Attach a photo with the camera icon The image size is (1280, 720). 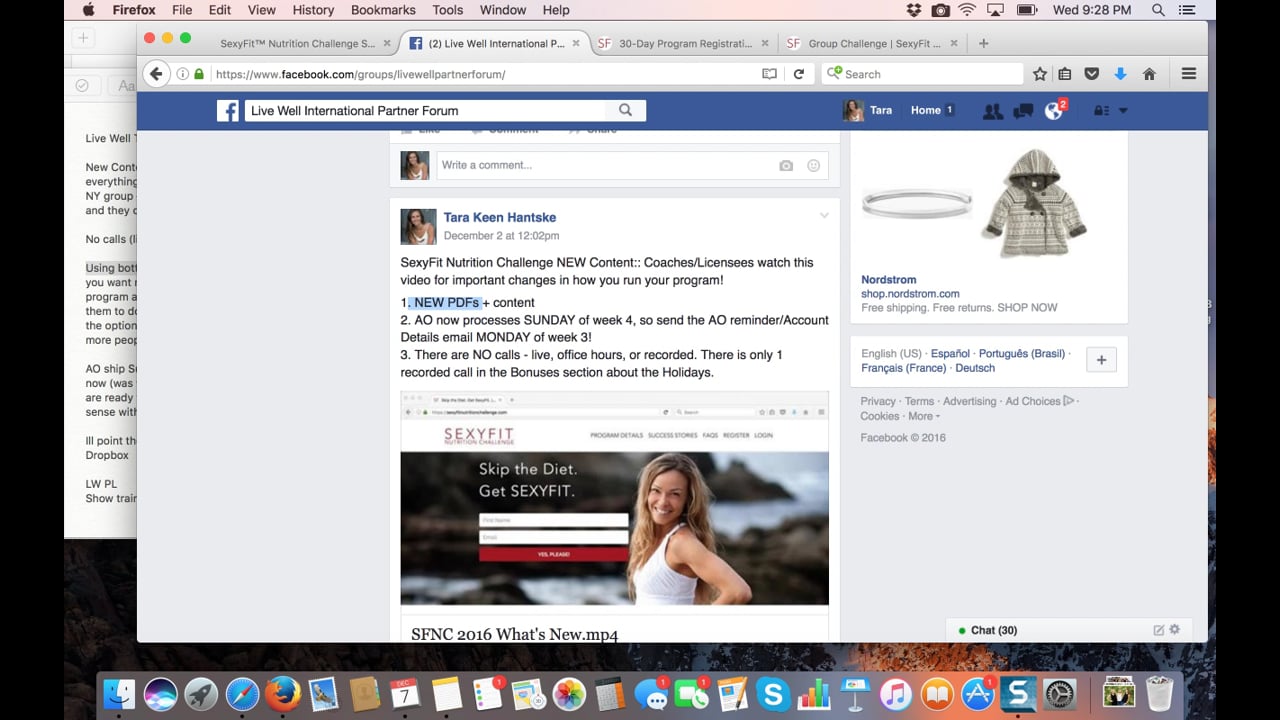click(786, 166)
